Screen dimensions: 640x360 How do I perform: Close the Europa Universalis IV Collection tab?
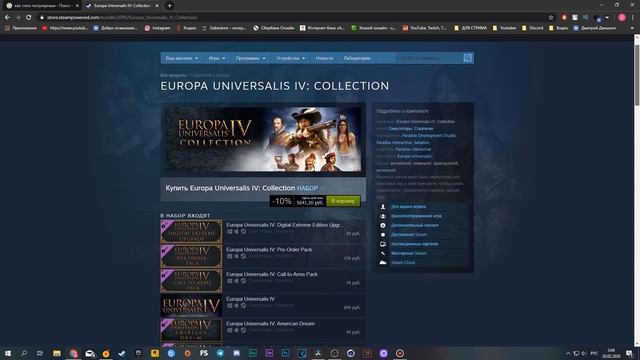pos(157,6)
